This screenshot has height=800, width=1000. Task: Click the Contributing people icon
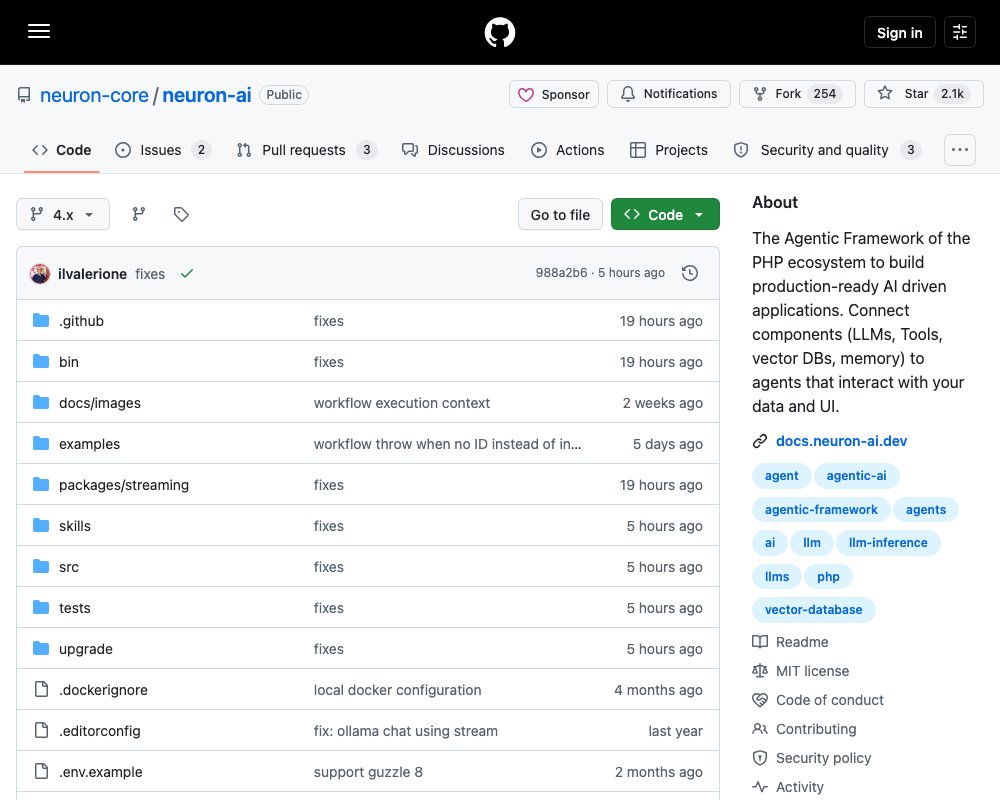(x=760, y=729)
